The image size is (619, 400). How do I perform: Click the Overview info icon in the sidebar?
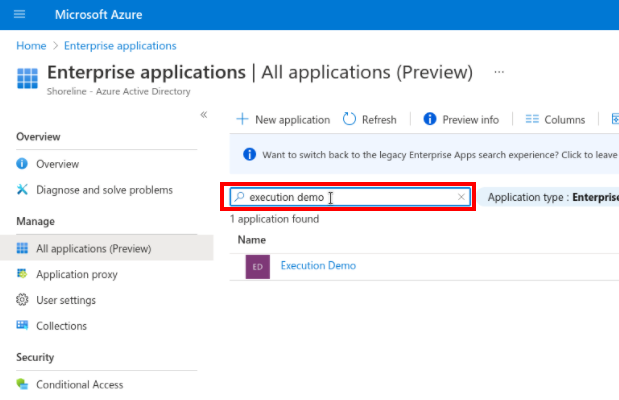[x=22, y=163]
